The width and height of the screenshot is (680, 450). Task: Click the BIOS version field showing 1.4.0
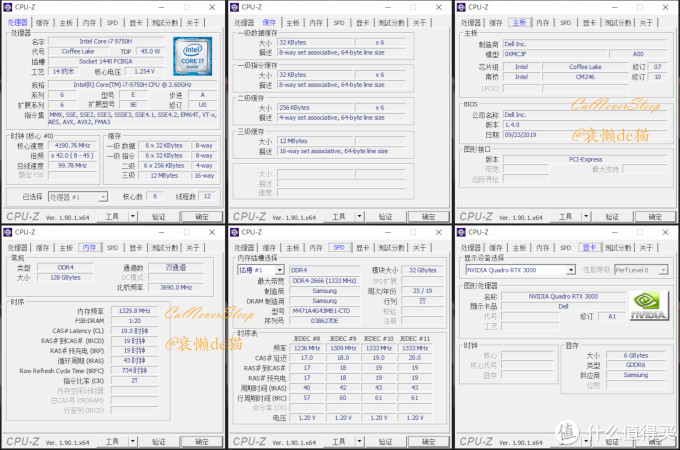point(585,125)
